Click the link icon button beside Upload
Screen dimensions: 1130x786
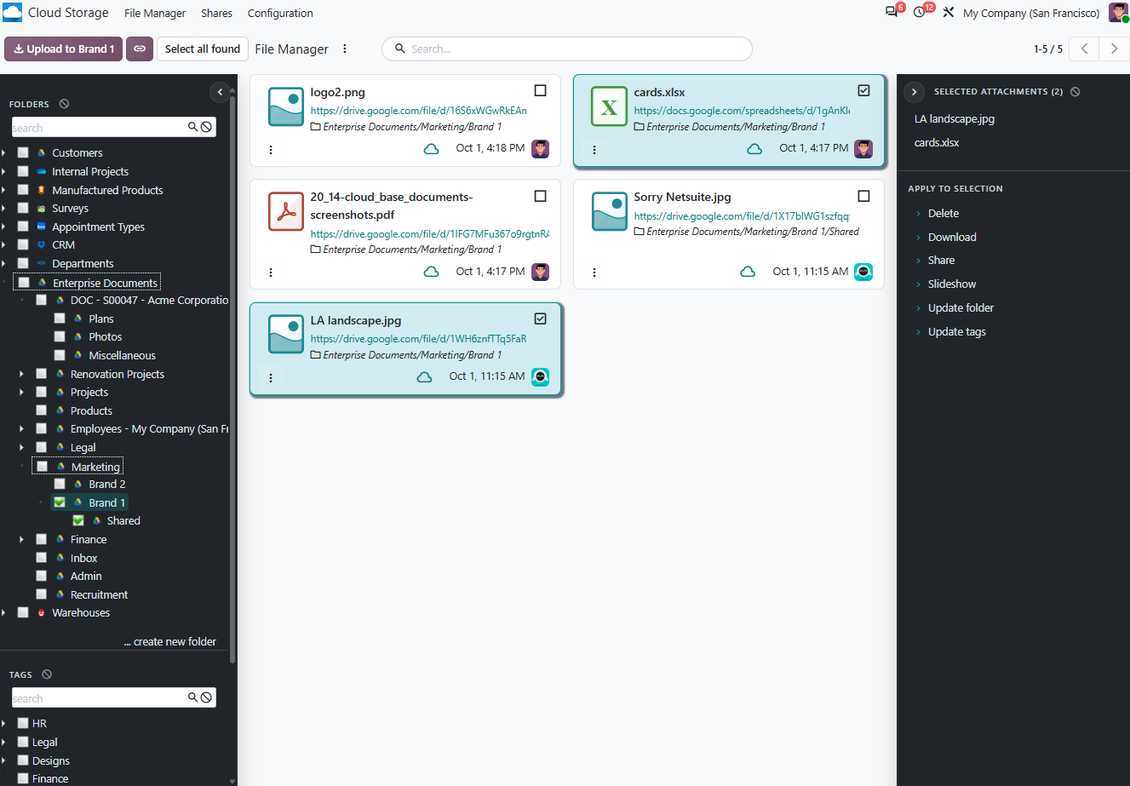140,49
